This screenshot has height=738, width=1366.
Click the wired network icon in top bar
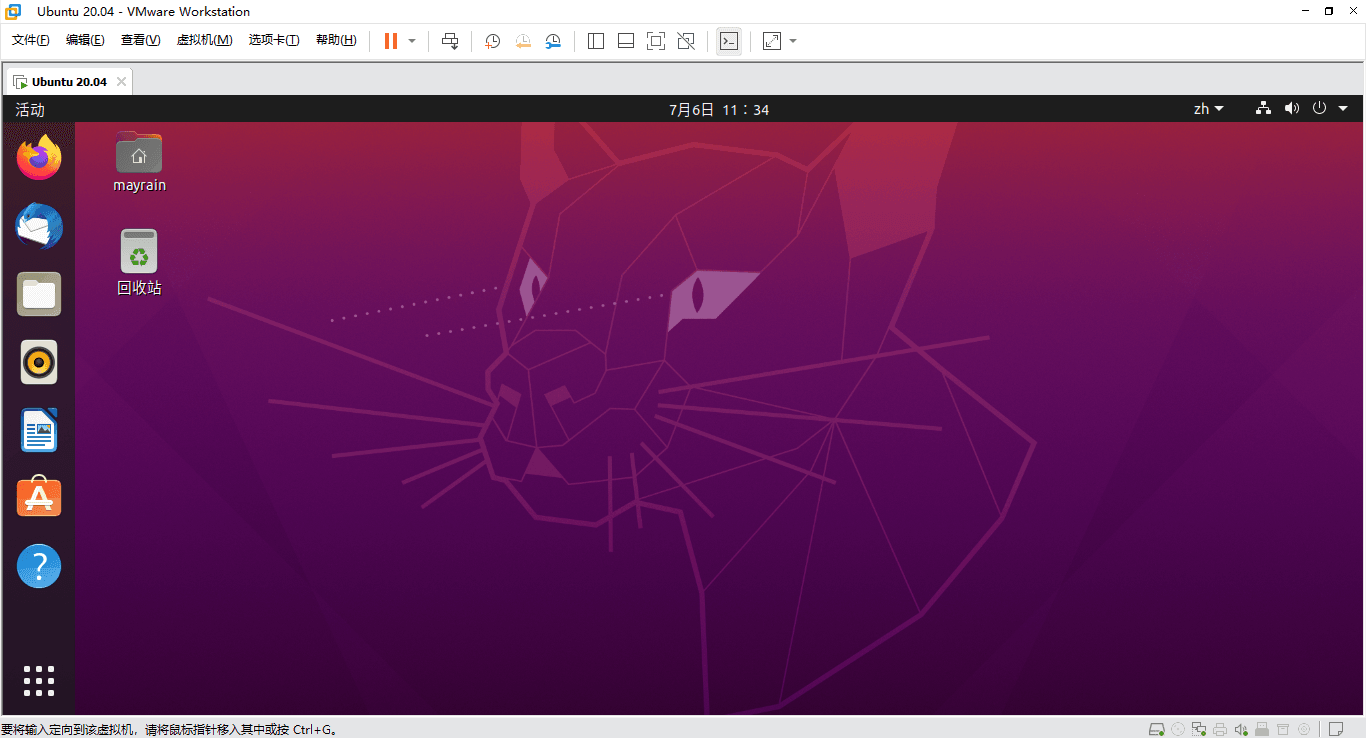click(1263, 108)
